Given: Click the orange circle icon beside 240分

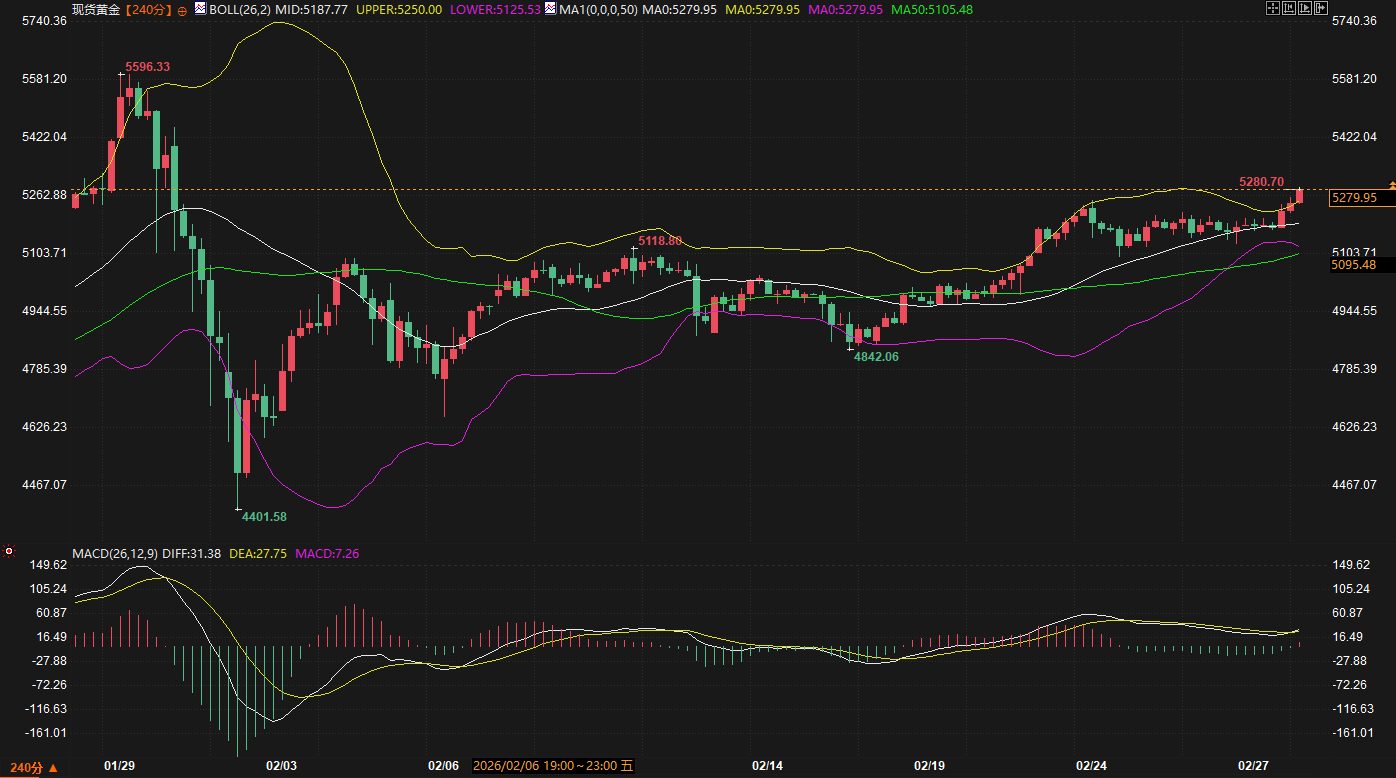Looking at the screenshot, I should [x=182, y=10].
